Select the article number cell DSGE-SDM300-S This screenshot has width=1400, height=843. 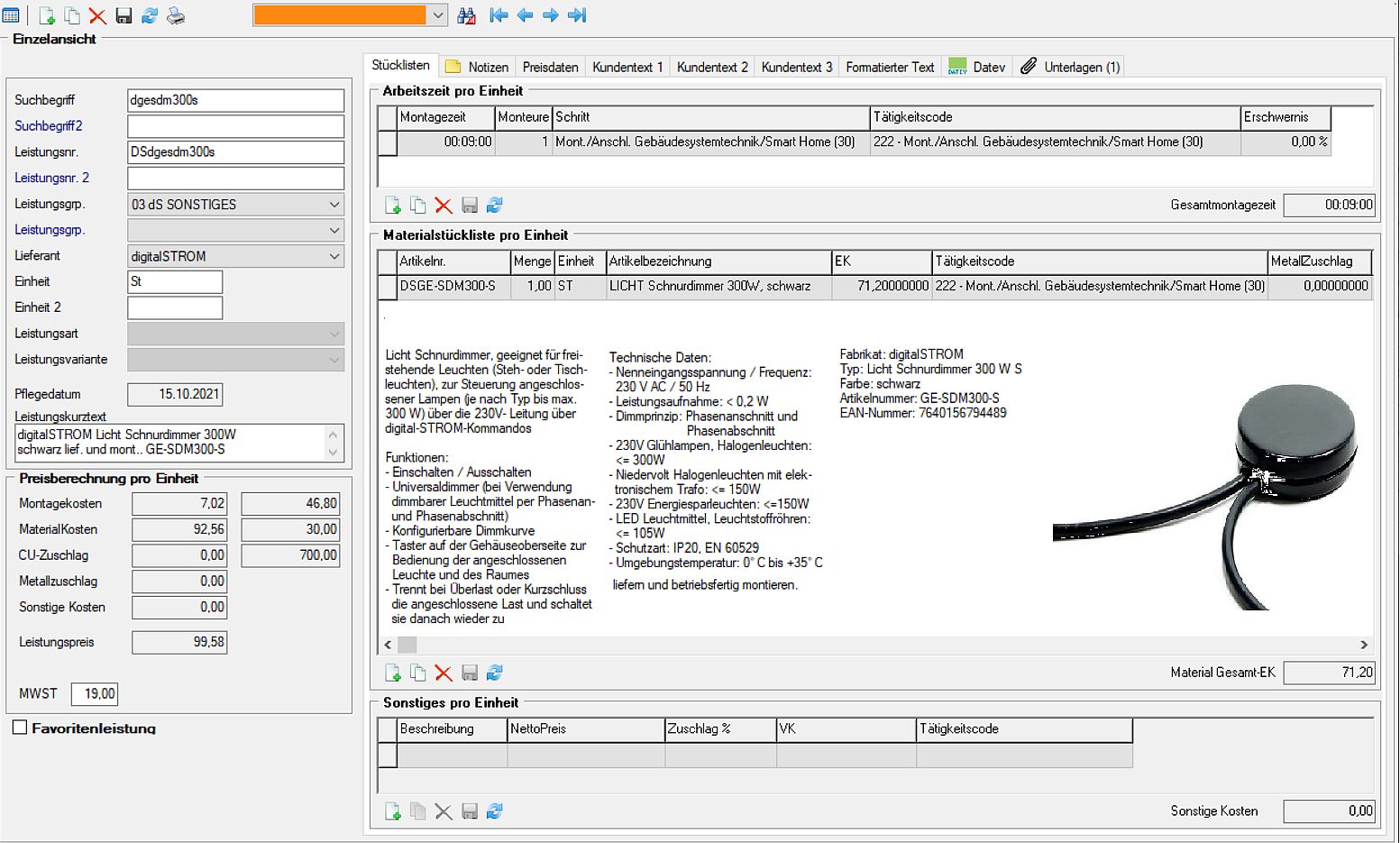454,286
